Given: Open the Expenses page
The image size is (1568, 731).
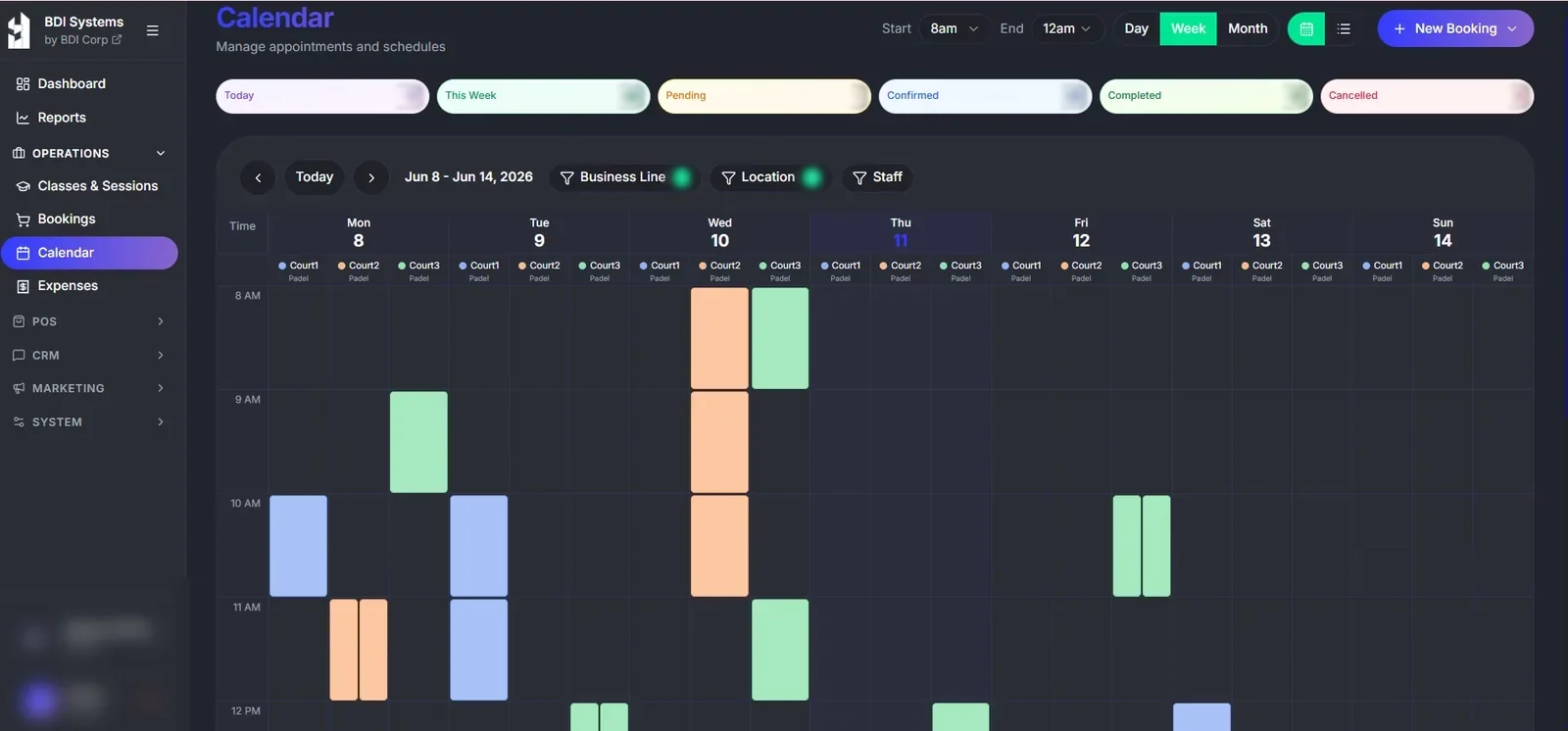Looking at the screenshot, I should click(89, 286).
